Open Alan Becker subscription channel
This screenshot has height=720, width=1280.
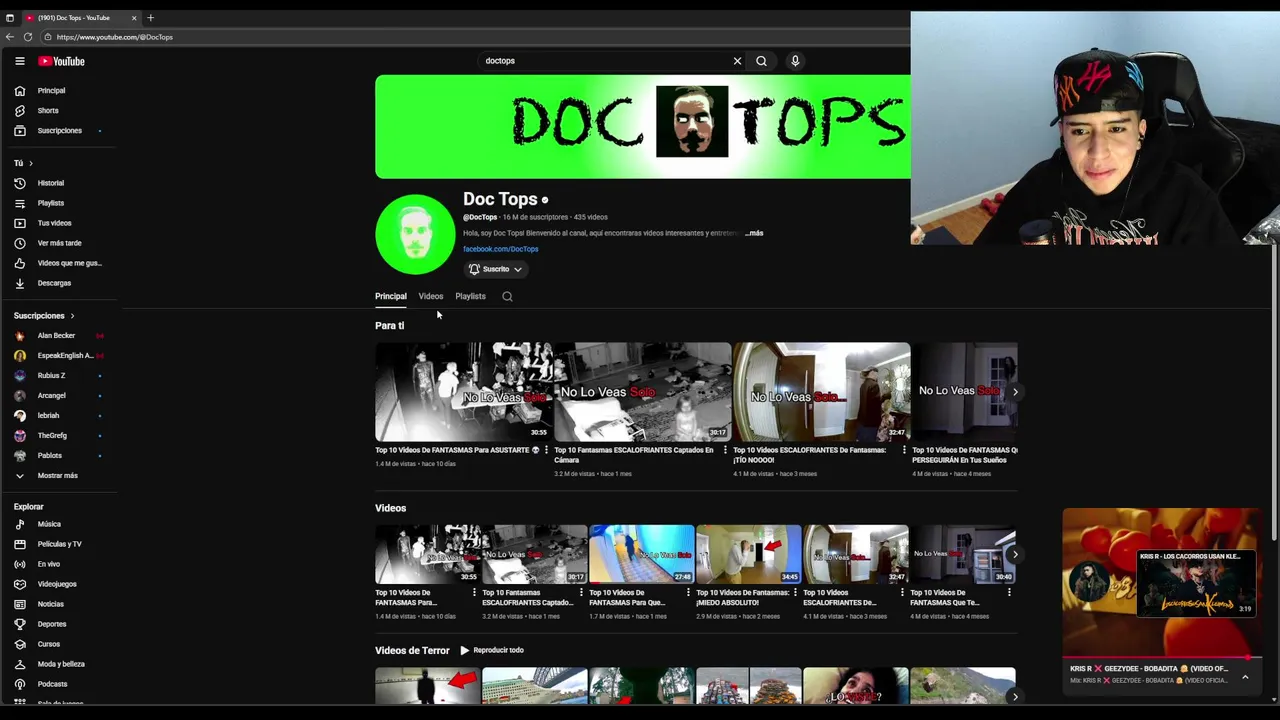[x=57, y=336]
